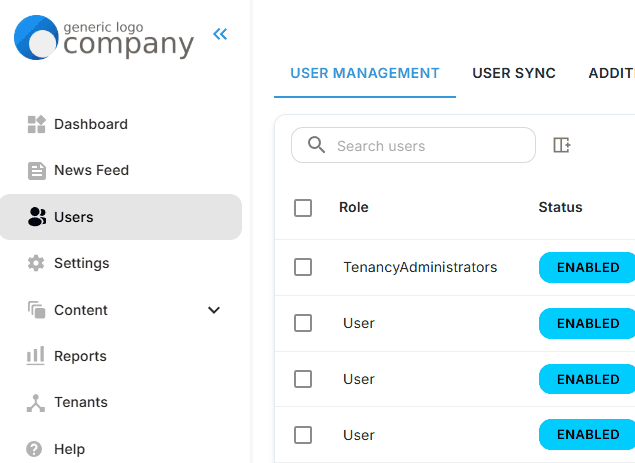
Task: Open Settings via the gear icon
Action: pos(36,263)
